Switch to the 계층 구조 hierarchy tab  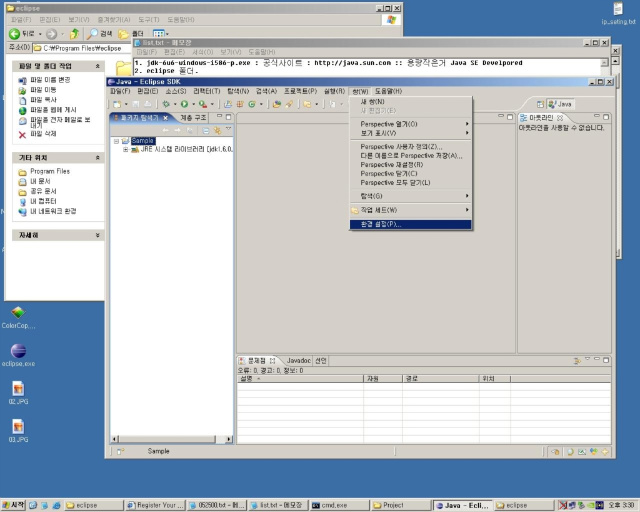click(x=193, y=118)
